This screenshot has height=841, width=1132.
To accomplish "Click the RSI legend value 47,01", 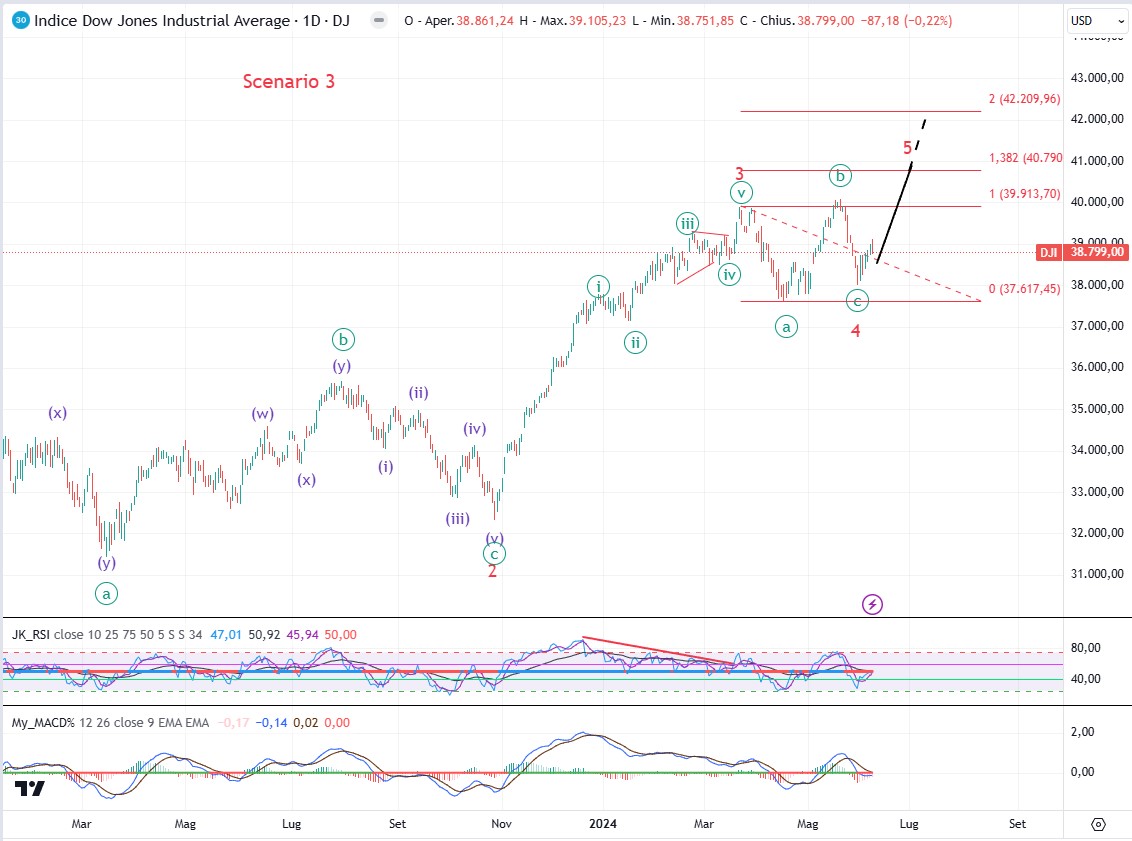I will coord(226,635).
